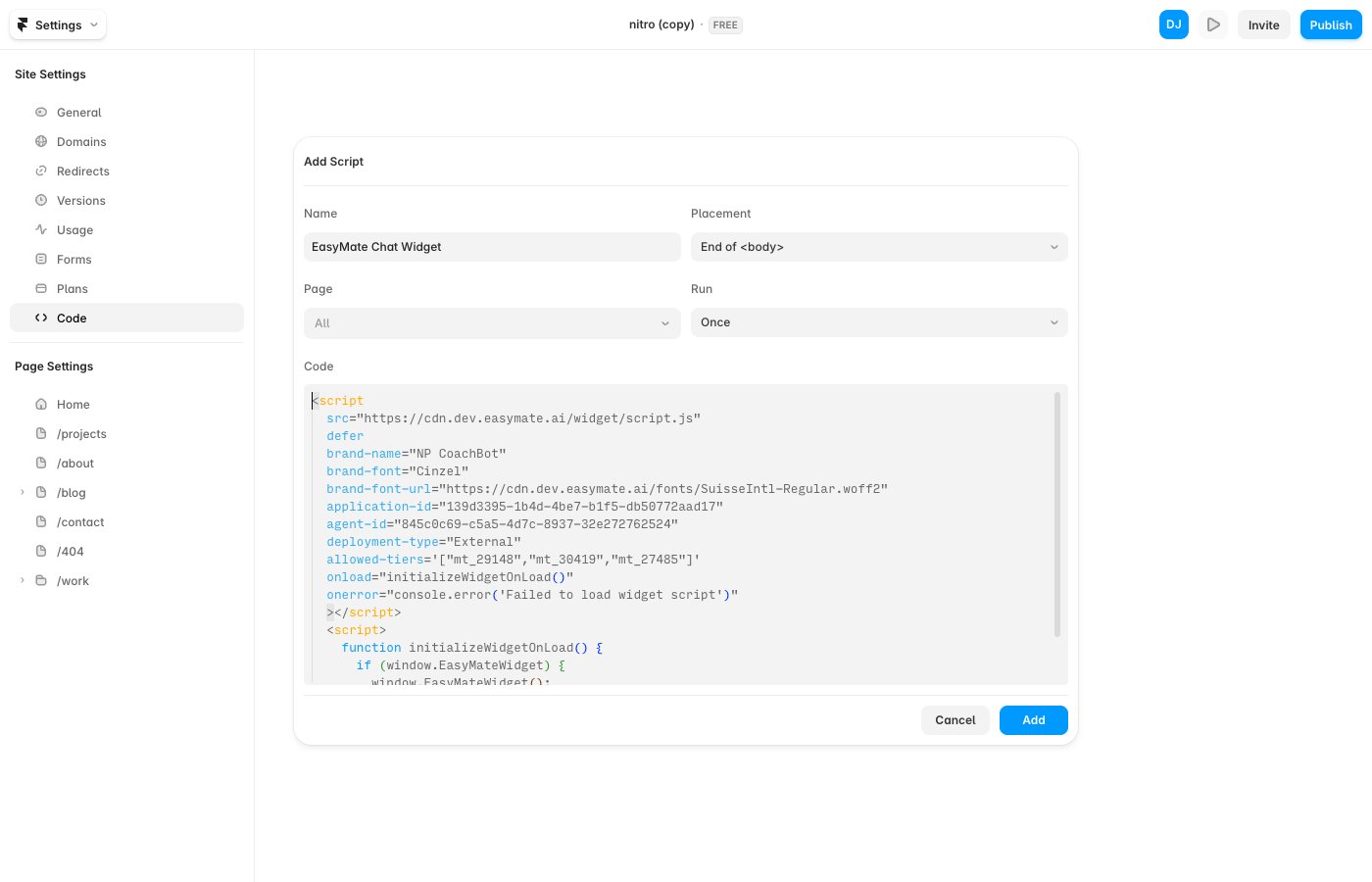Screen dimensions: 1372x882
Task: Open Usage settings
Action: pyautogui.click(x=126, y=229)
